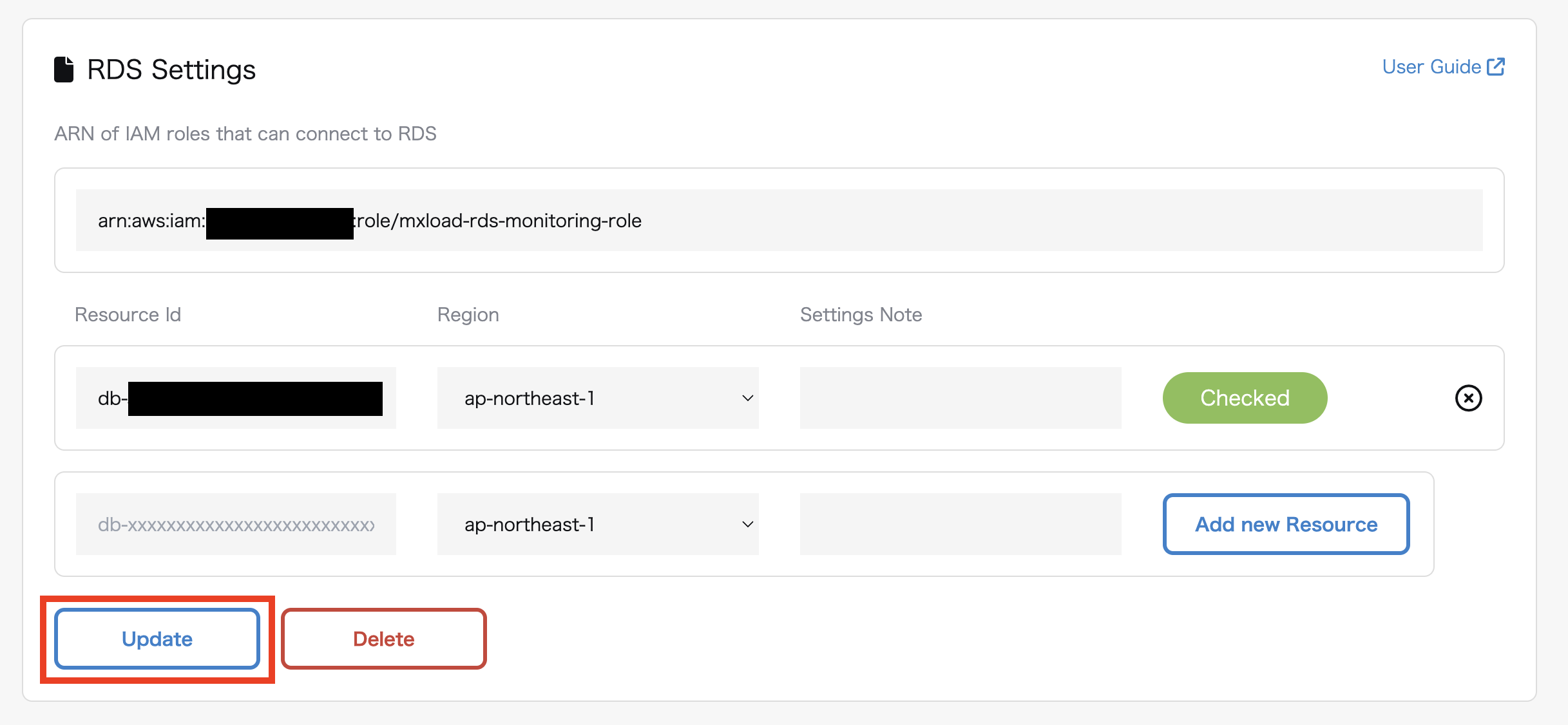Click the chevron arrow in the checked row's region select
Screen dimensions: 1568x725
(x=747, y=398)
